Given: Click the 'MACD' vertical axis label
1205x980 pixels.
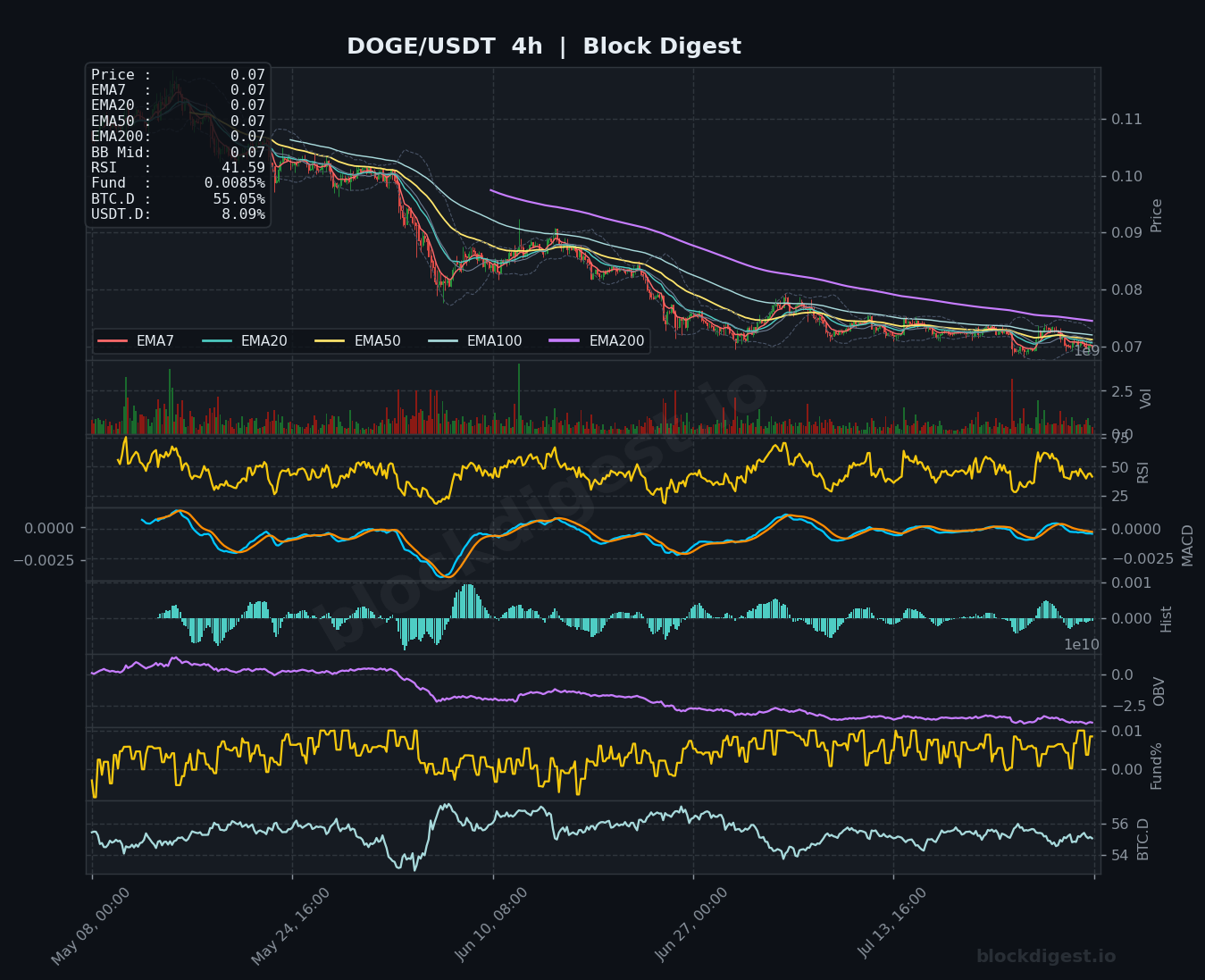Looking at the screenshot, I should point(1187,545).
